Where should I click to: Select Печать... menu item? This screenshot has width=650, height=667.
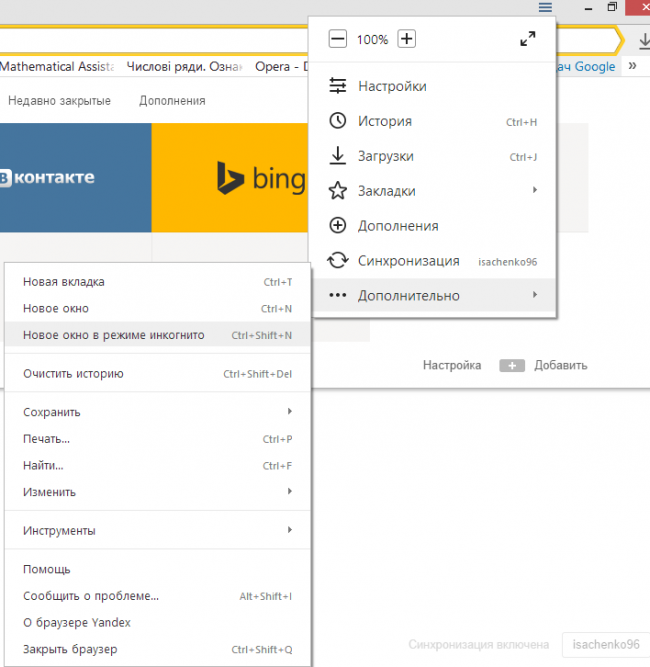(x=157, y=439)
